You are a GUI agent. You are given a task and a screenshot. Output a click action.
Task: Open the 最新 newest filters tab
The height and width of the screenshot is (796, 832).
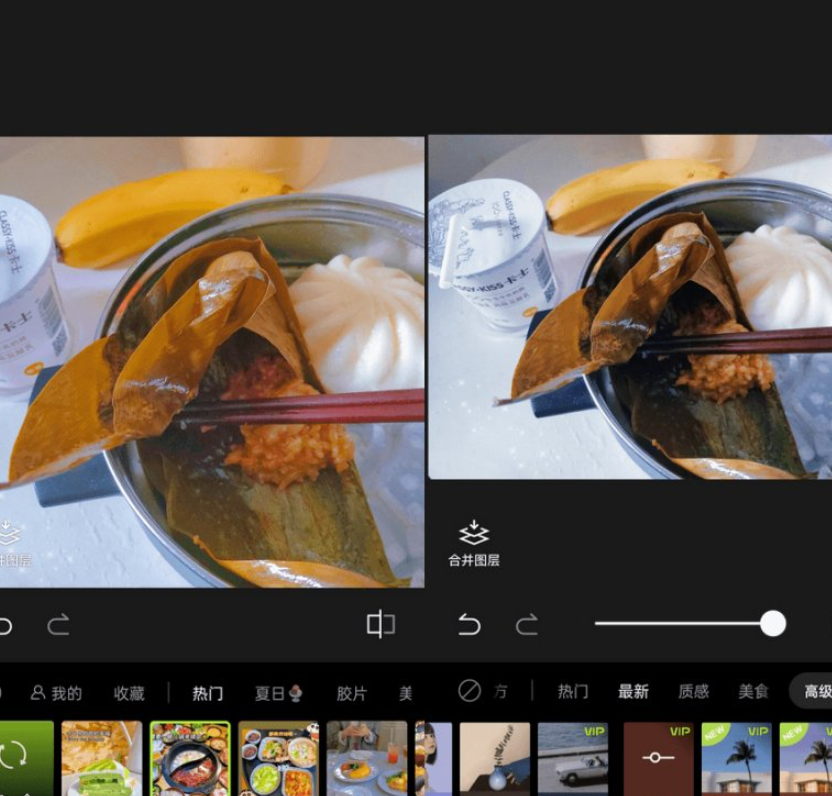pyautogui.click(x=634, y=691)
